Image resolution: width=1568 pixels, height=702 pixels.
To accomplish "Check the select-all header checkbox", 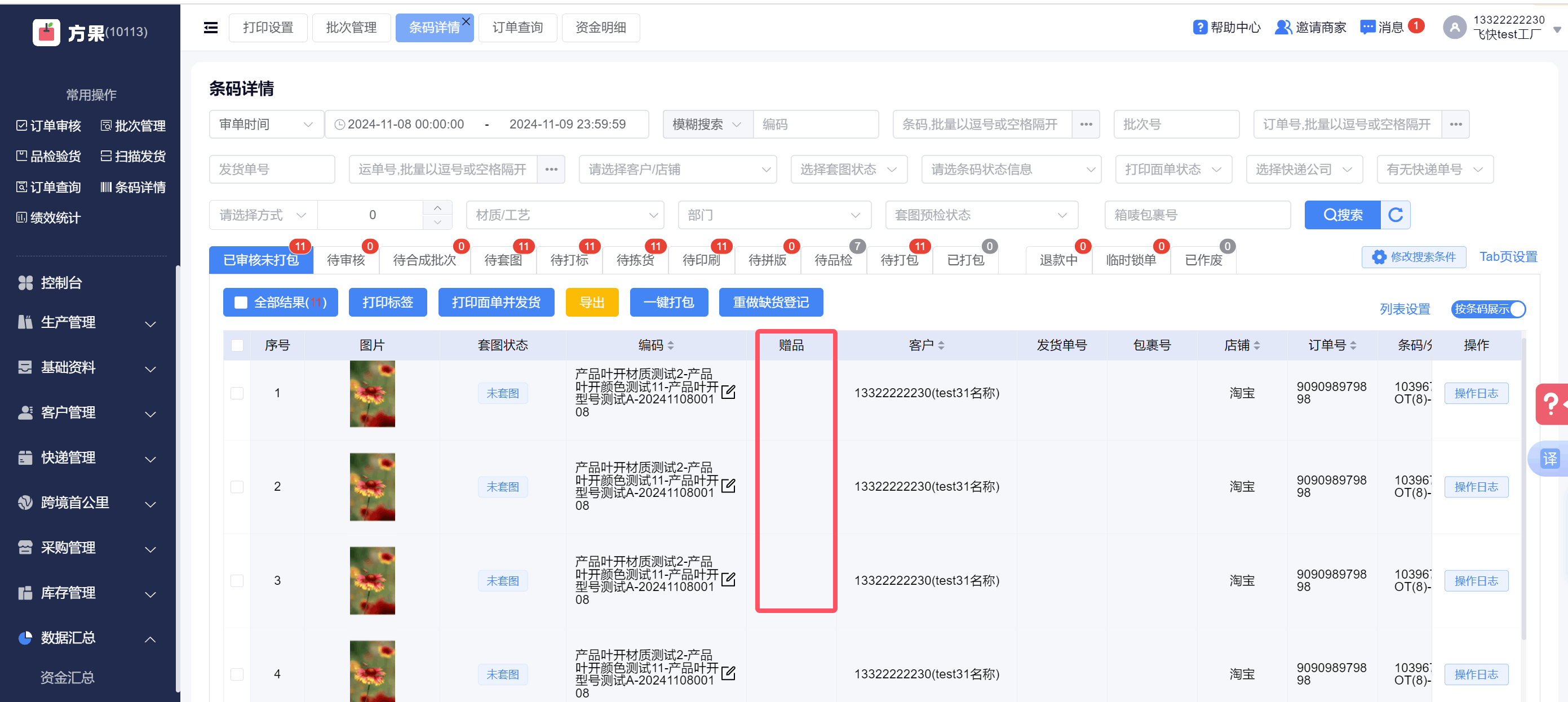I will (x=237, y=345).
